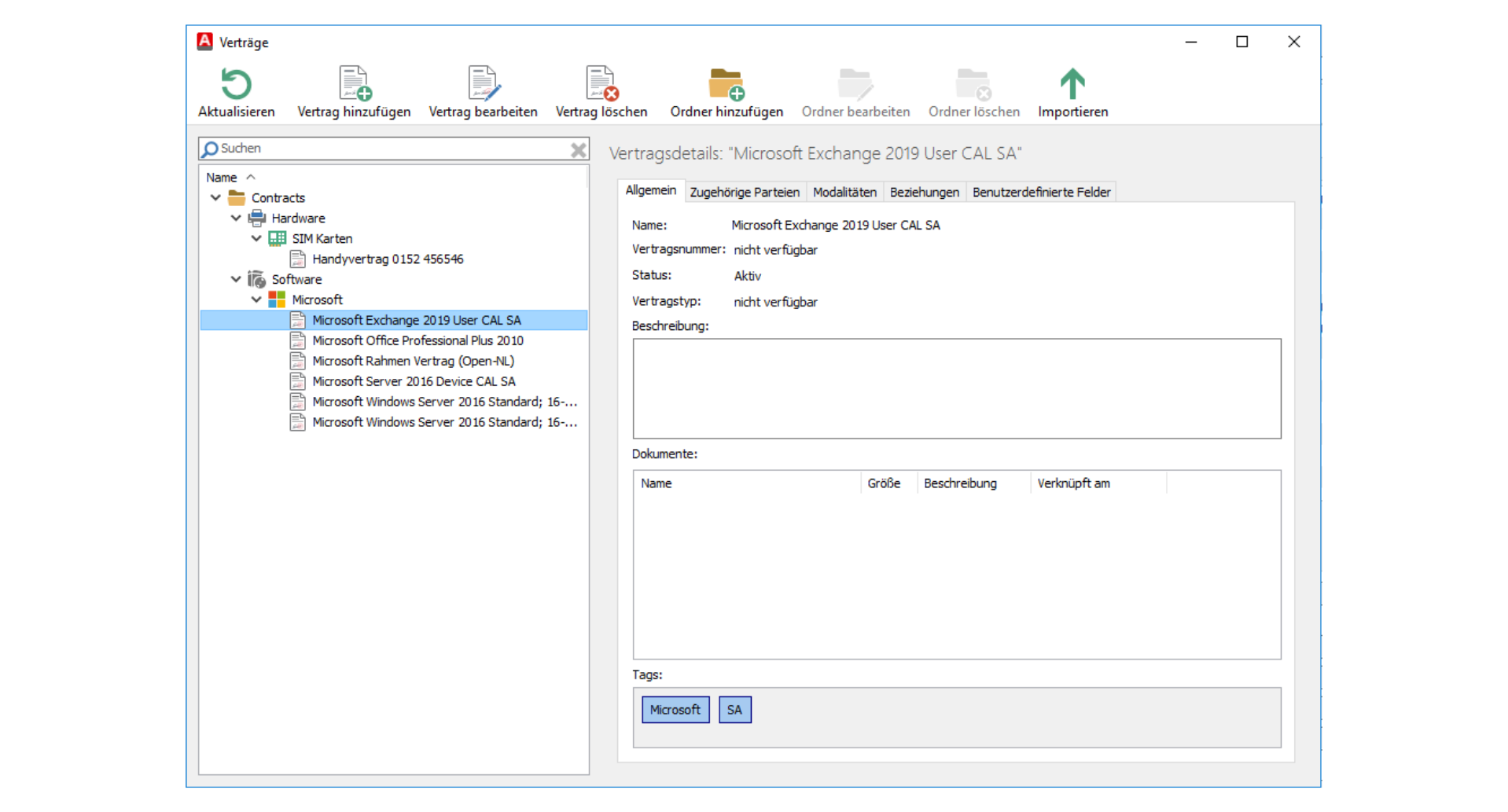Click into the Suchen search field
1508x812 pixels.
click(393, 149)
